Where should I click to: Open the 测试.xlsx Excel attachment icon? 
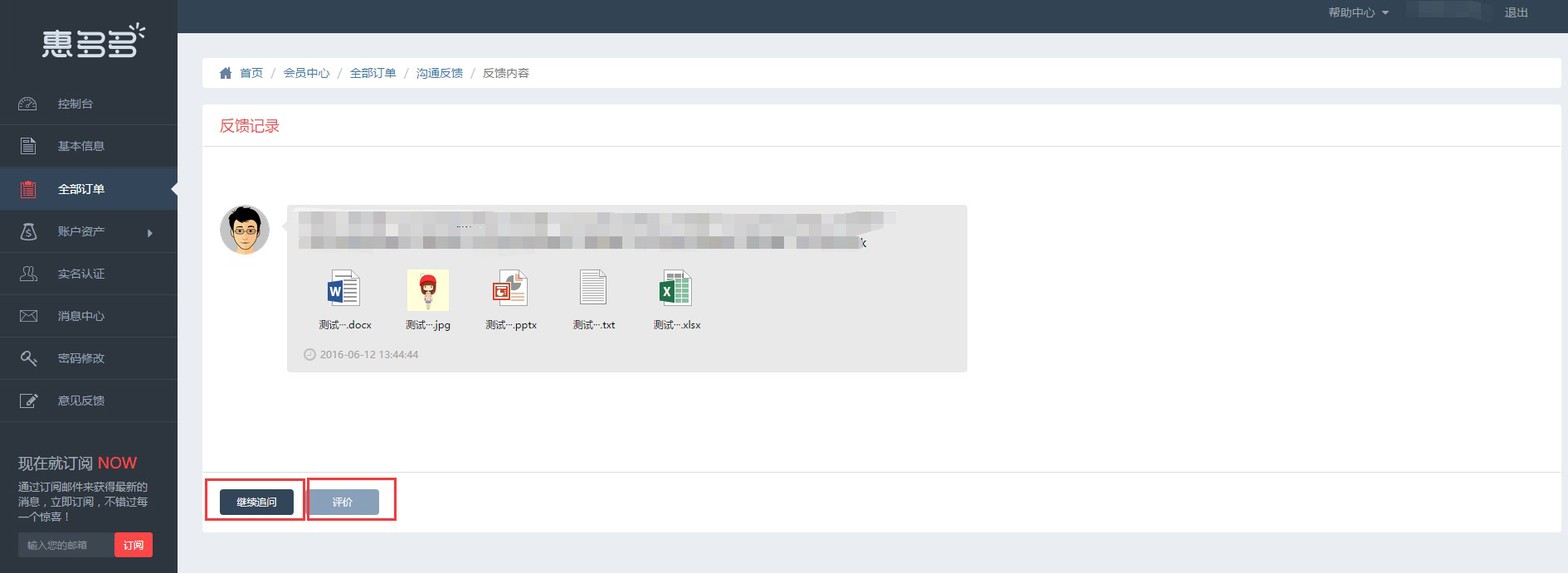tap(675, 289)
